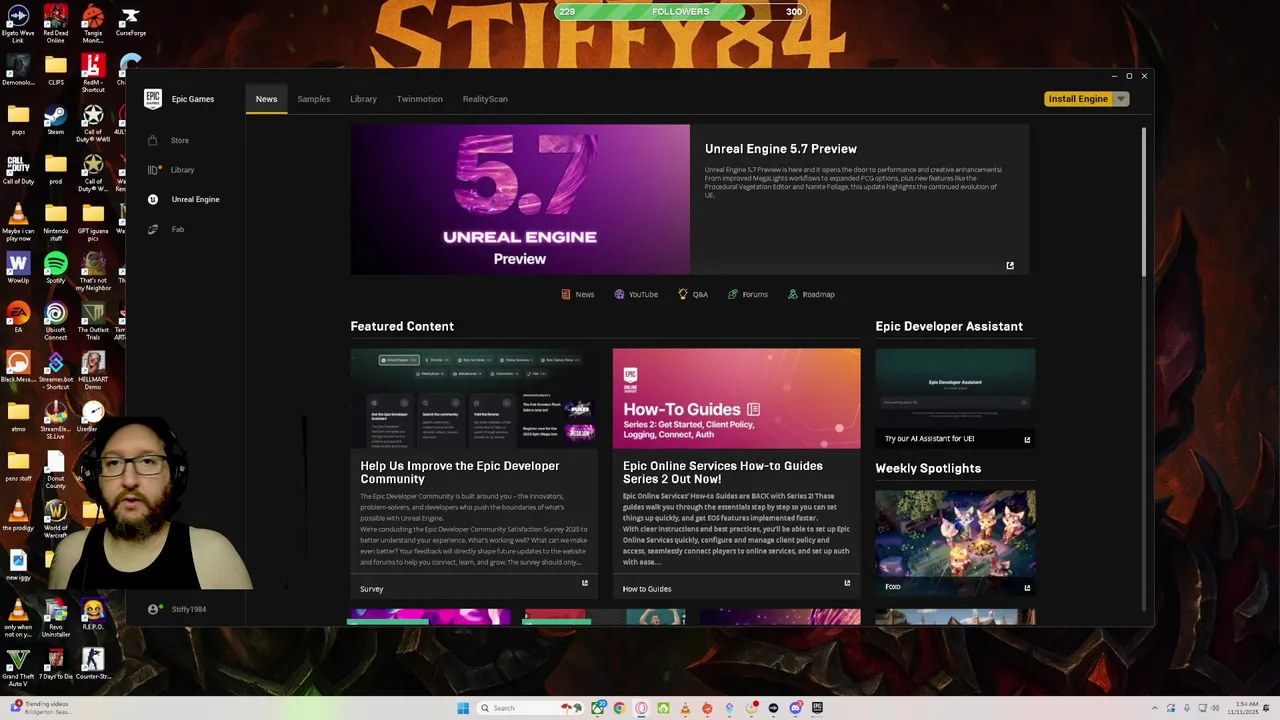Screen dimensions: 1280x720
Task: Click the launcher vertical scrollbar
Action: (1144, 200)
